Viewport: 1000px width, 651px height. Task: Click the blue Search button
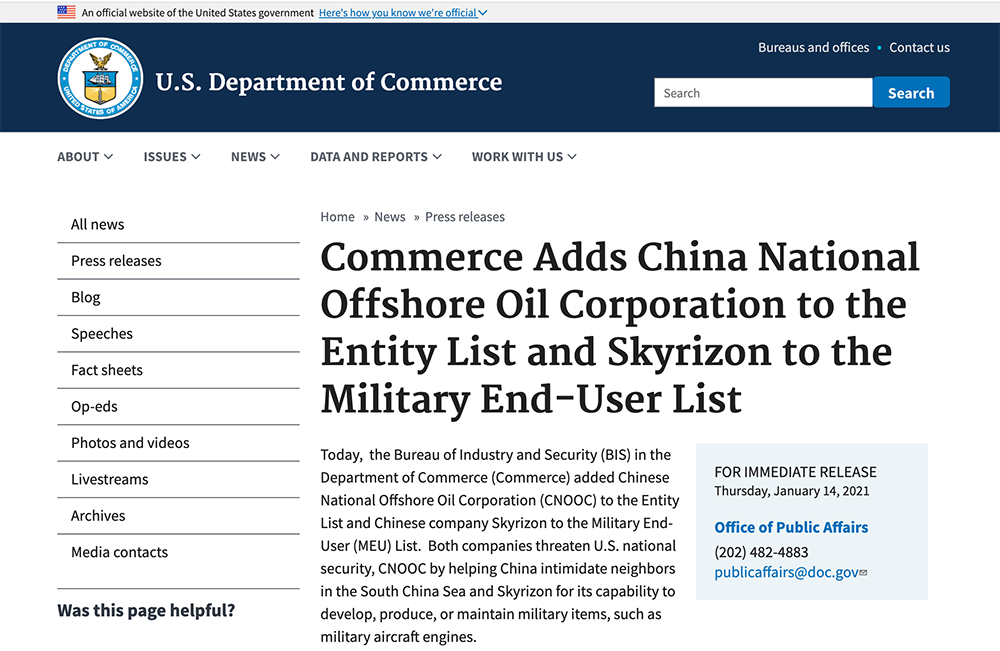911,93
